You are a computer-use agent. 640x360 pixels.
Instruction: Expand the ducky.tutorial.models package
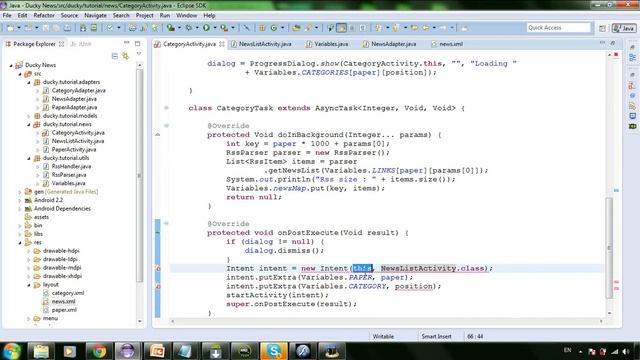point(29,116)
